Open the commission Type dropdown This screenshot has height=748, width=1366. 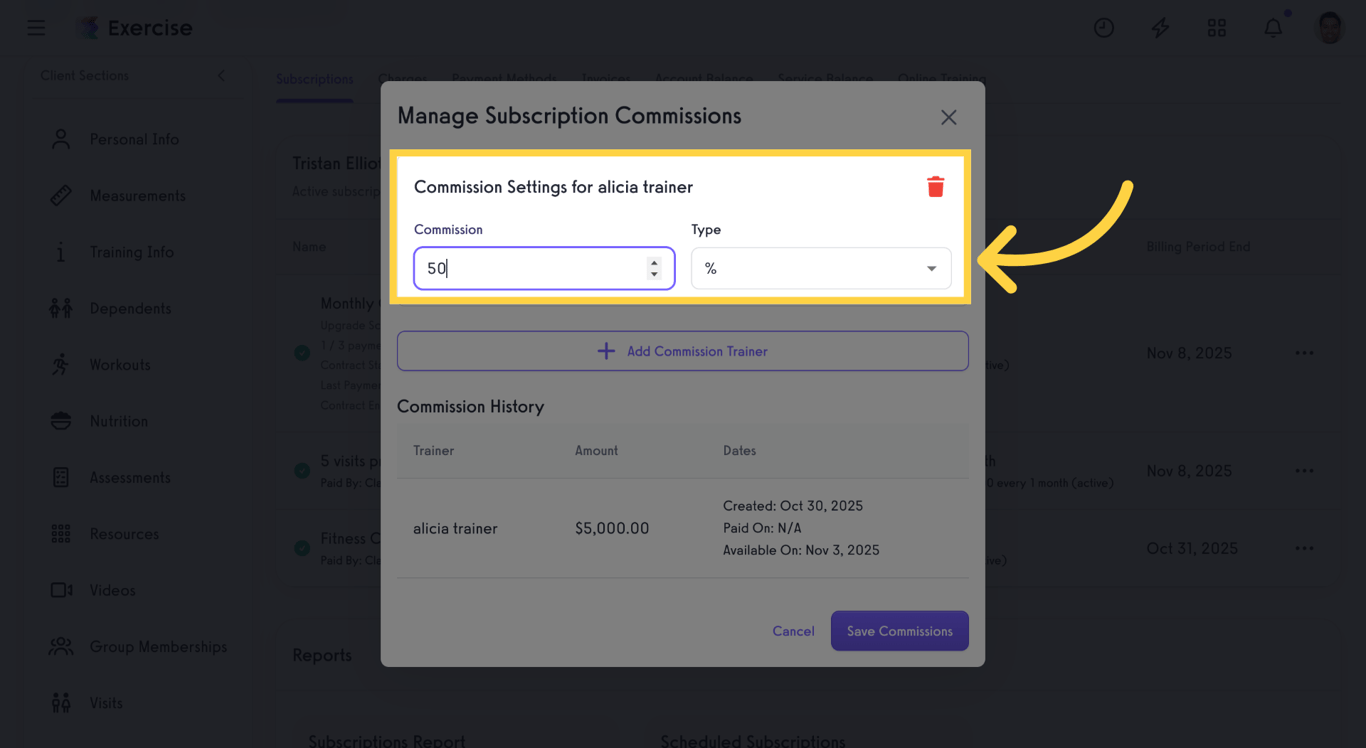820,268
